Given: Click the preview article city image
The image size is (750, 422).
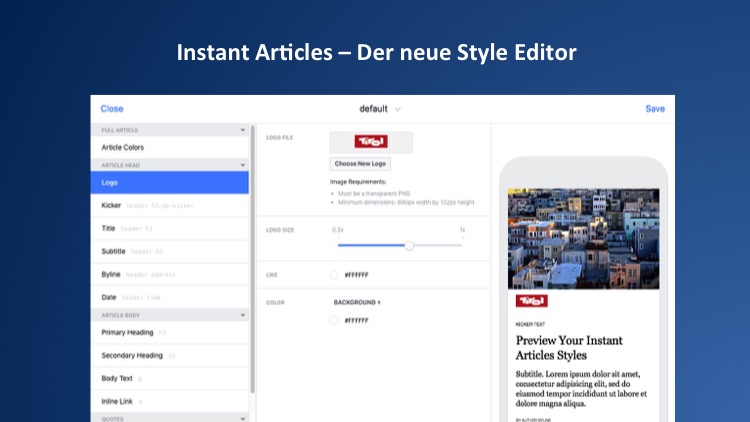Looking at the screenshot, I should tap(582, 237).
